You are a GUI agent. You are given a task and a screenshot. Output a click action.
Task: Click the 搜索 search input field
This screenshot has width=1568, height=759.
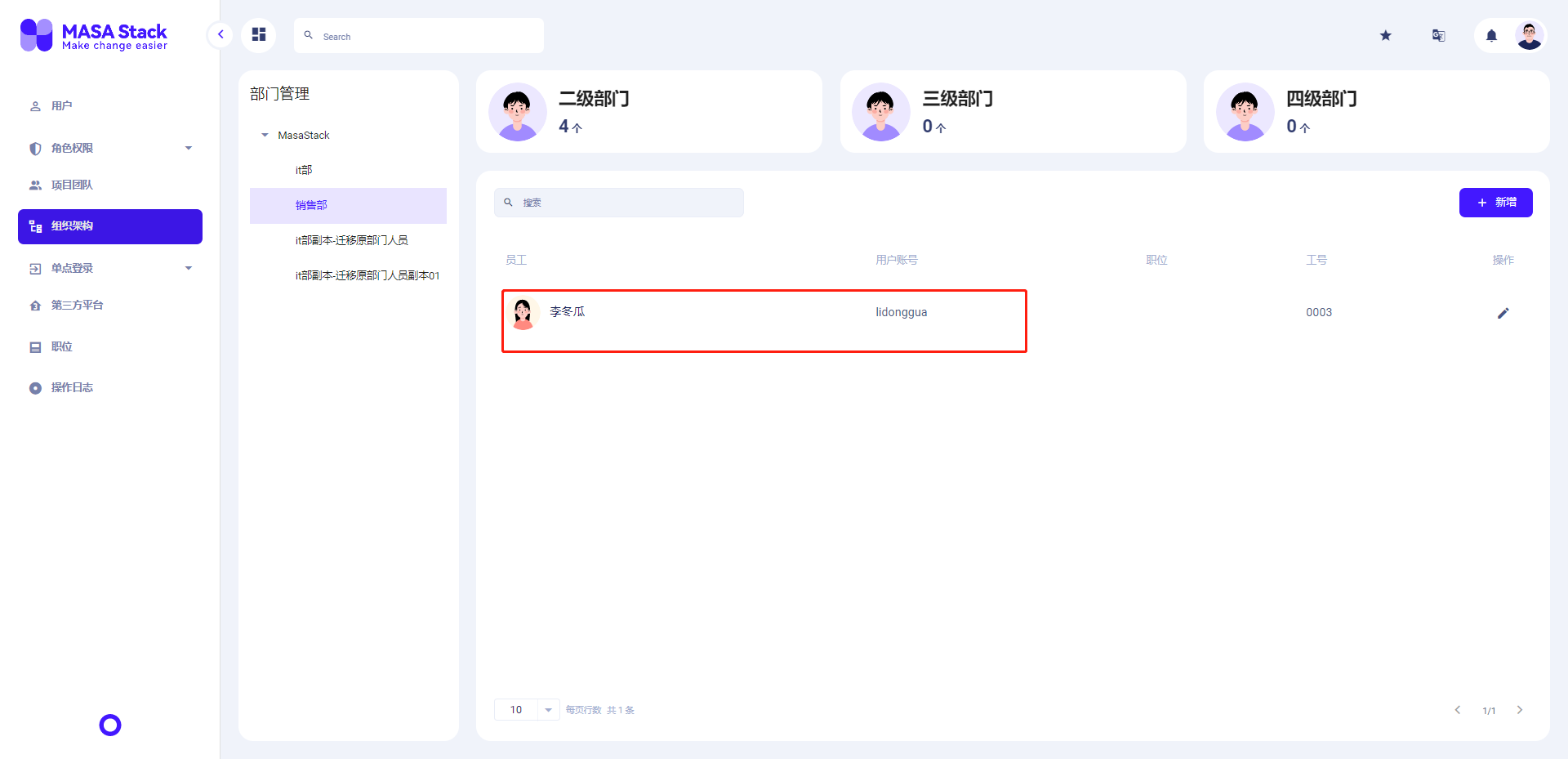[x=618, y=202]
